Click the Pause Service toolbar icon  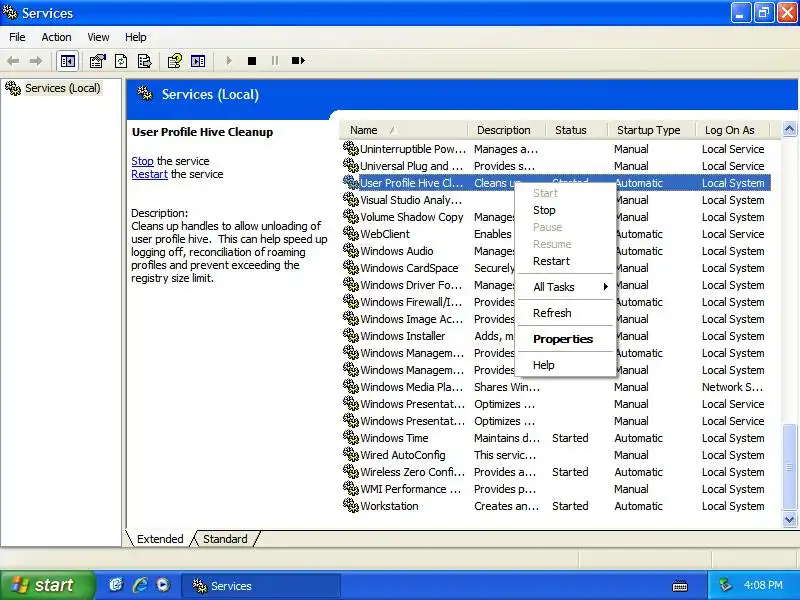275,61
